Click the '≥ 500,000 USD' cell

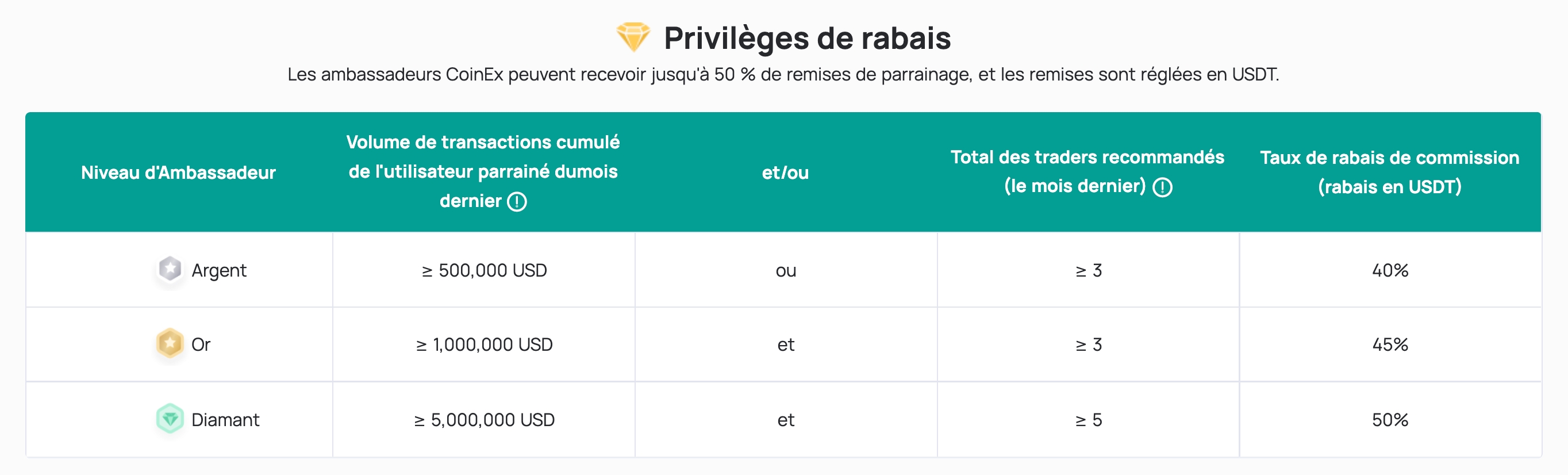click(x=484, y=270)
